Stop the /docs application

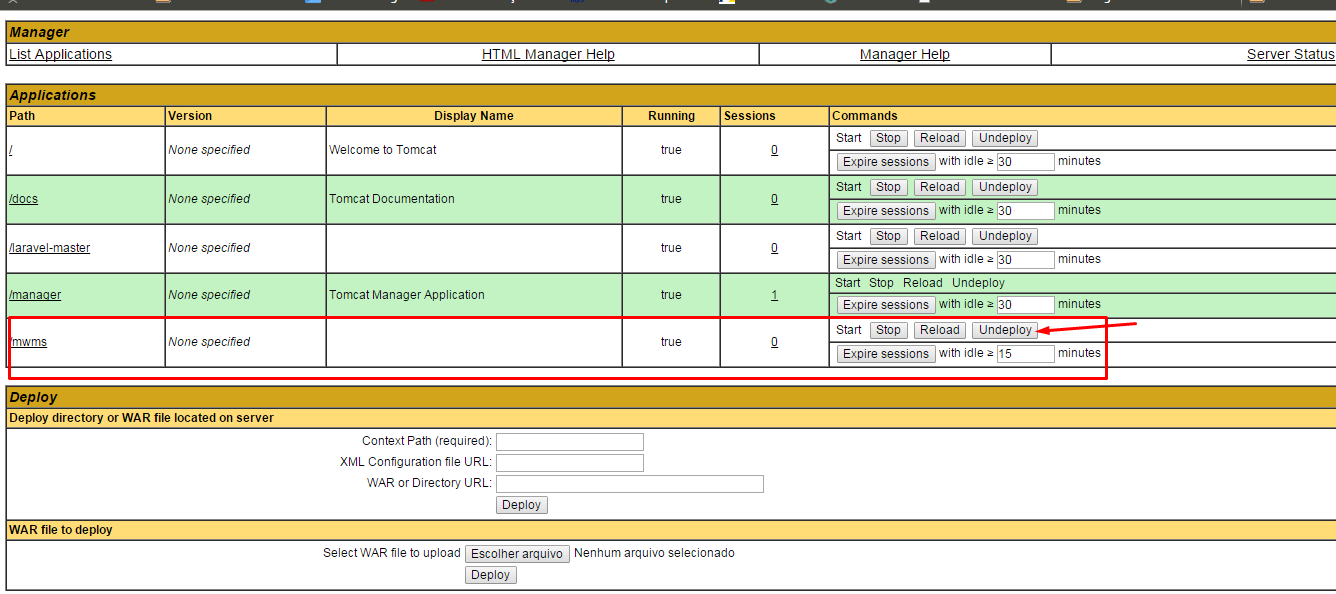coord(888,187)
